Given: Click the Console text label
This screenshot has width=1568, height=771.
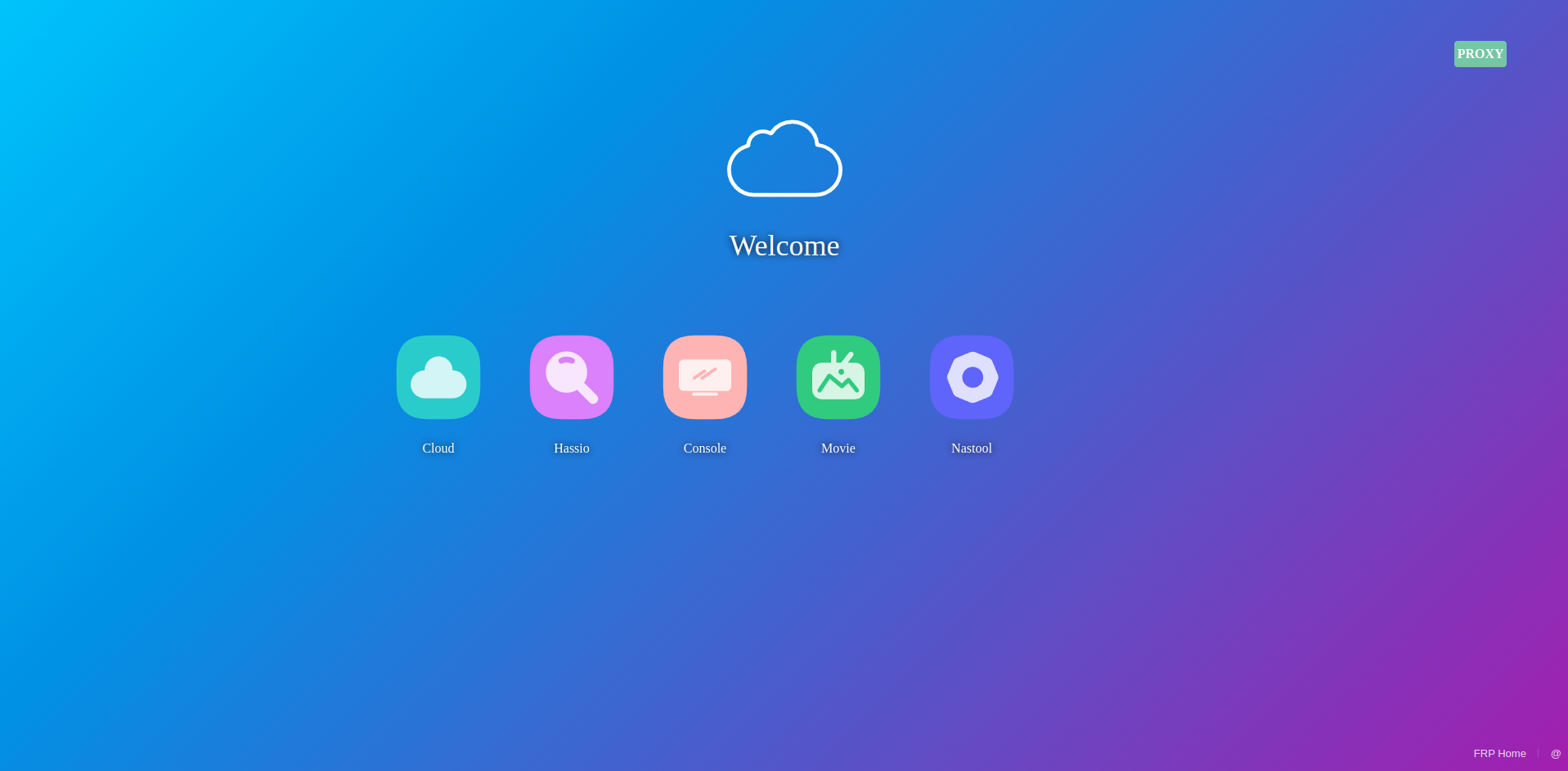Looking at the screenshot, I should [704, 449].
